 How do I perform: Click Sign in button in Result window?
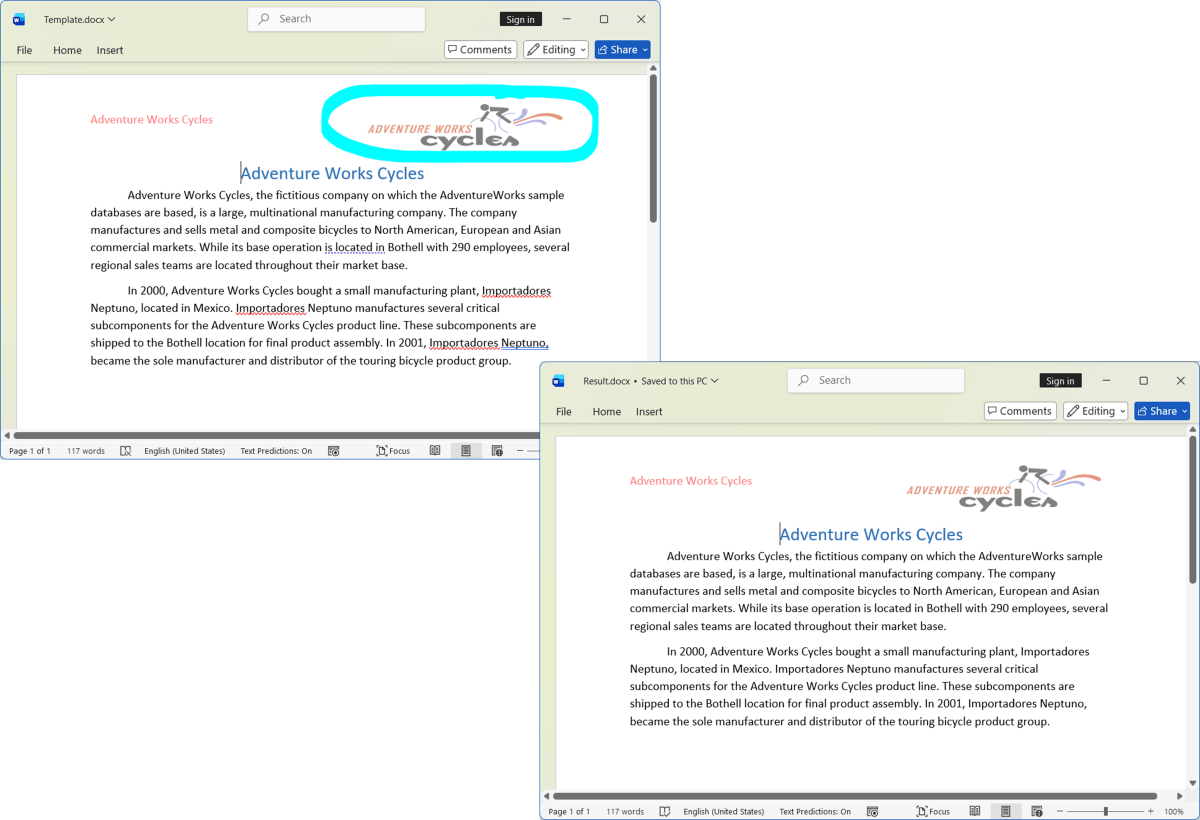point(1060,381)
